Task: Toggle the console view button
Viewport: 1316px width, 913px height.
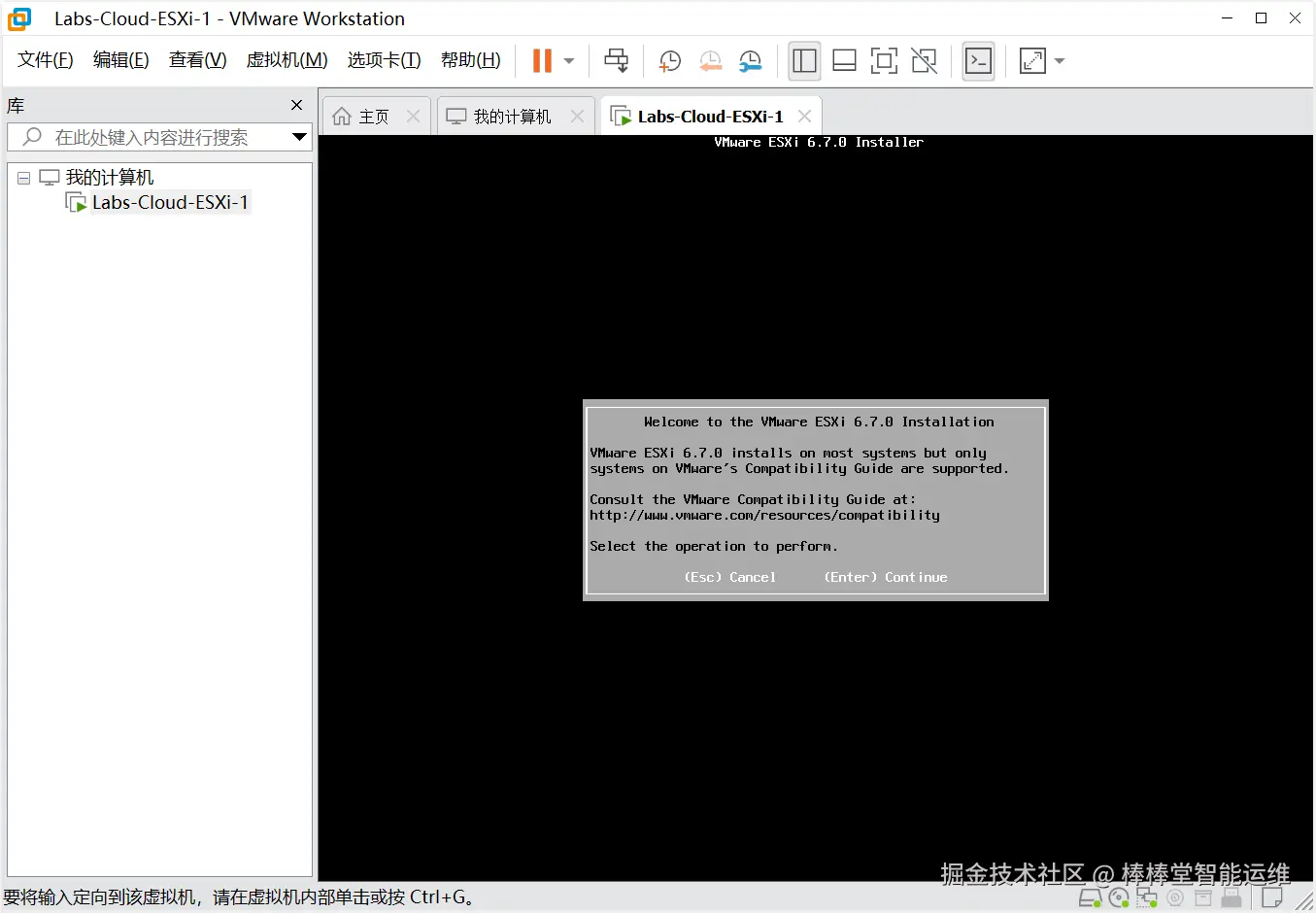Action: click(x=978, y=61)
